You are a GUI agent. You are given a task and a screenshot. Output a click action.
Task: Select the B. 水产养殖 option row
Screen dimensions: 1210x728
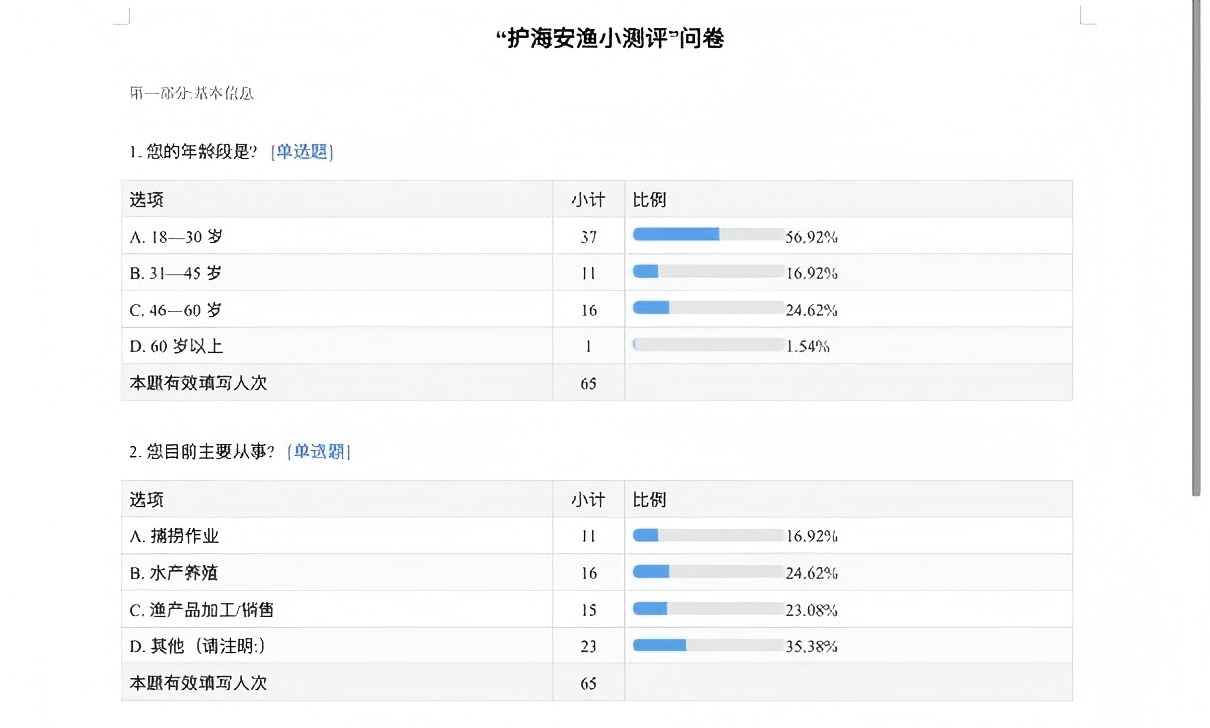597,573
